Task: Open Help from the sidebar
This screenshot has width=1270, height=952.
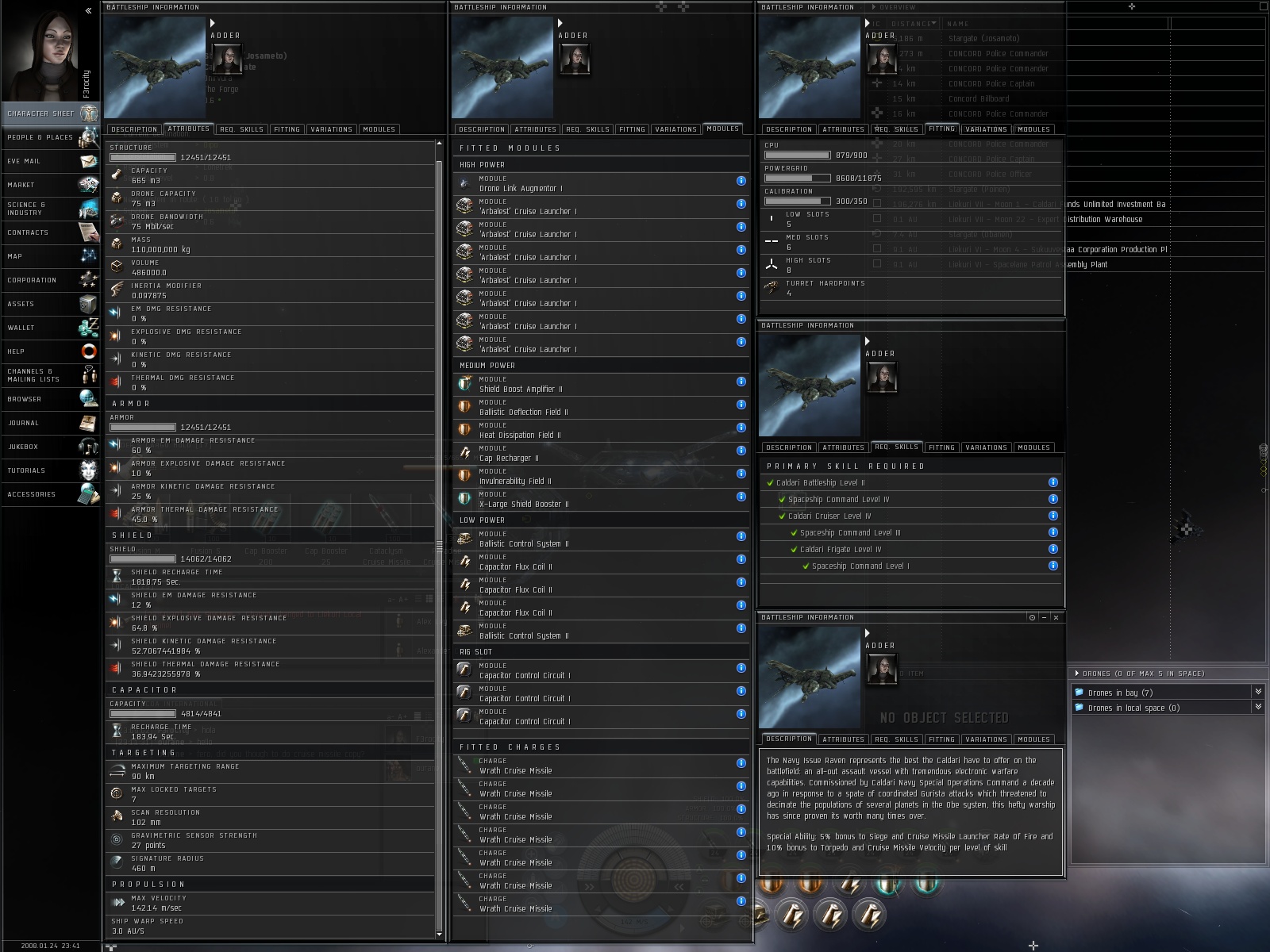Action: pos(51,351)
